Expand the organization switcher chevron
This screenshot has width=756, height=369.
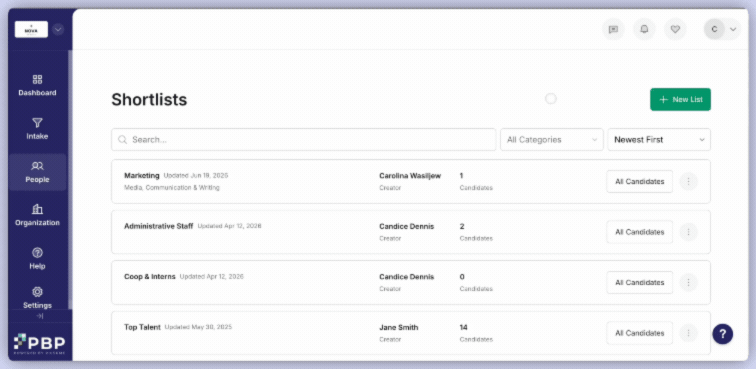click(58, 29)
